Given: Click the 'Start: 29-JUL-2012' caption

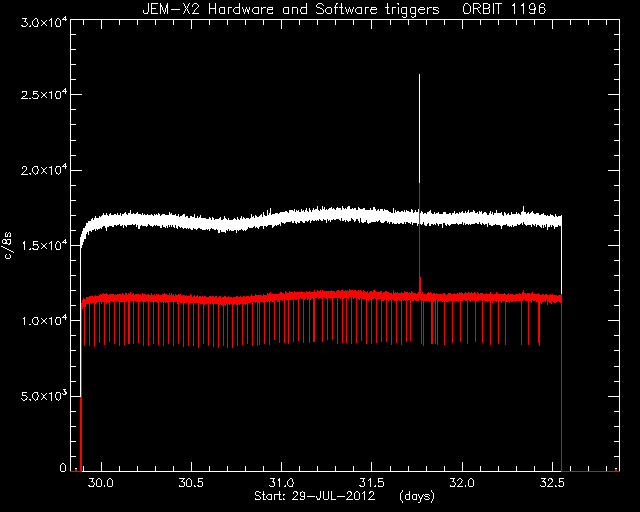Looking at the screenshot, I should 314,496.
